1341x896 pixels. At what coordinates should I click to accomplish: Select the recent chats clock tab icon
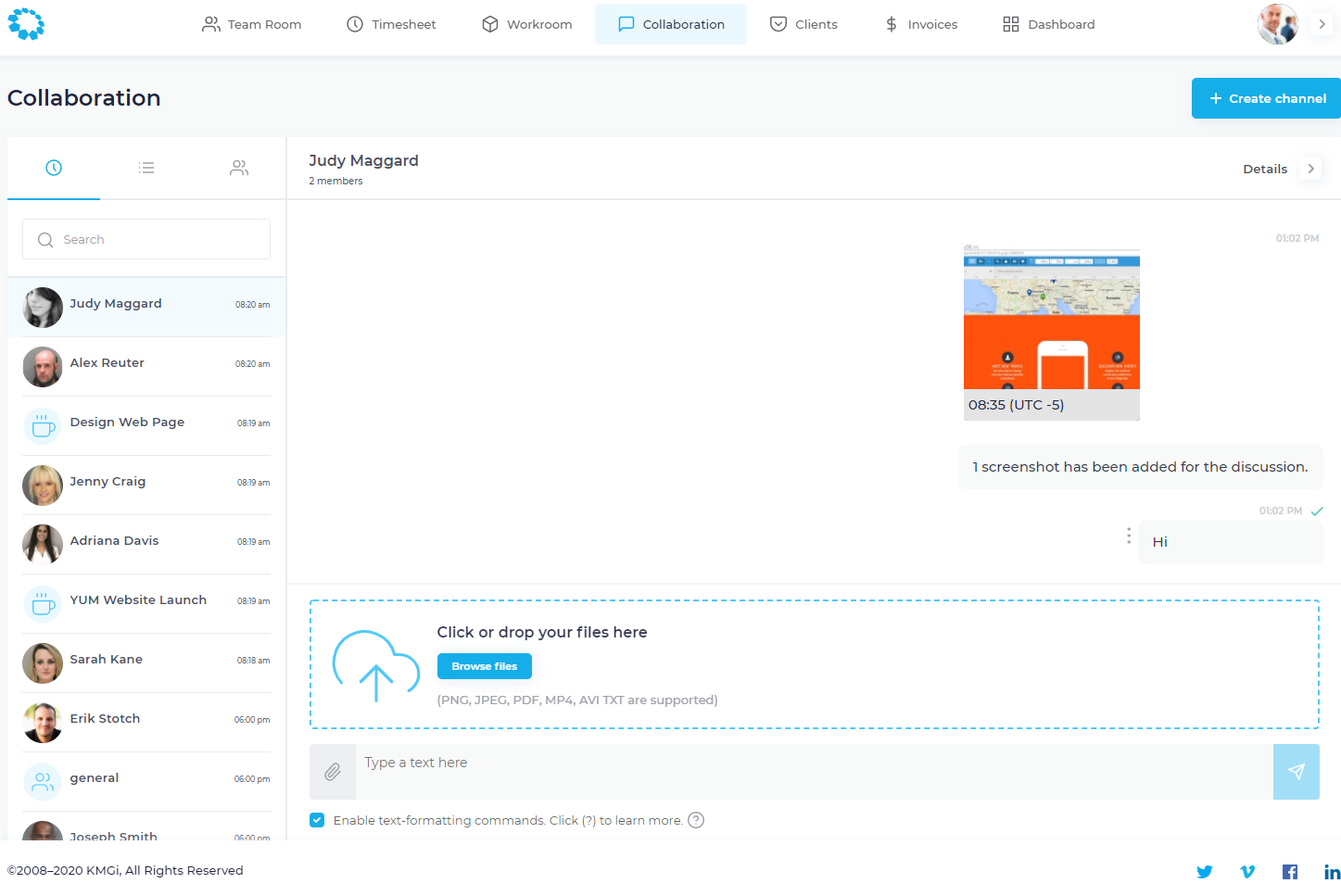point(54,168)
